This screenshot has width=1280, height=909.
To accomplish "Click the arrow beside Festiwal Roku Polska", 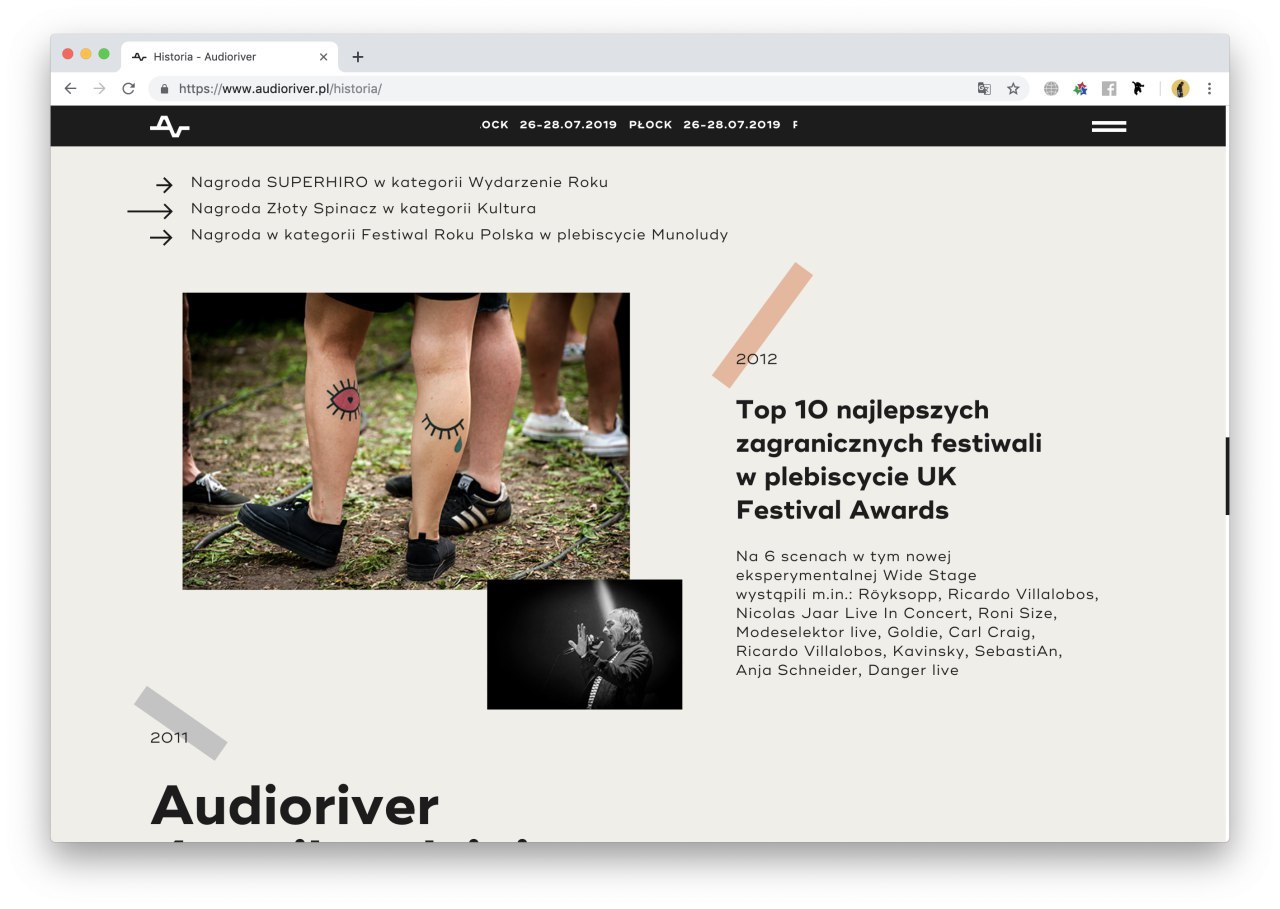I will pos(161,237).
